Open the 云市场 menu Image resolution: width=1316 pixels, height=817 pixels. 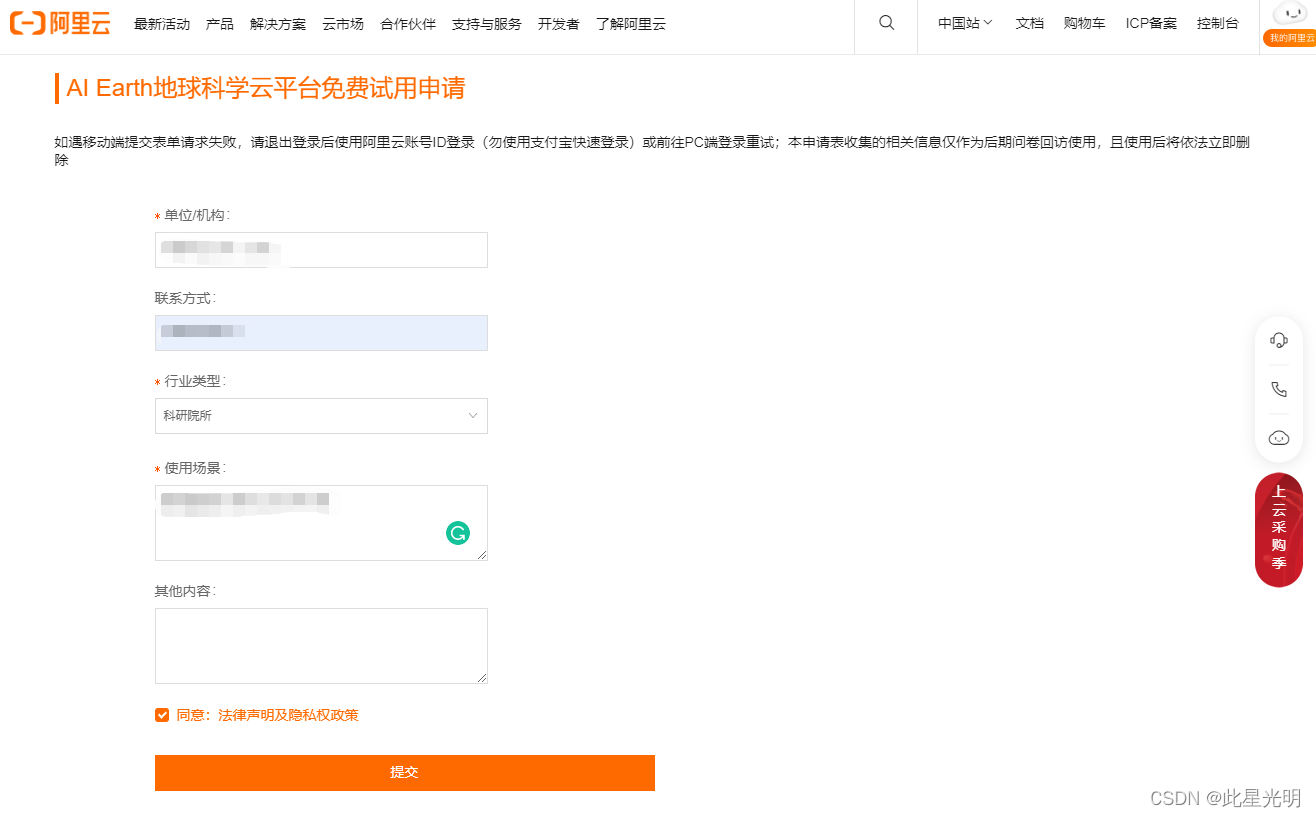[343, 24]
